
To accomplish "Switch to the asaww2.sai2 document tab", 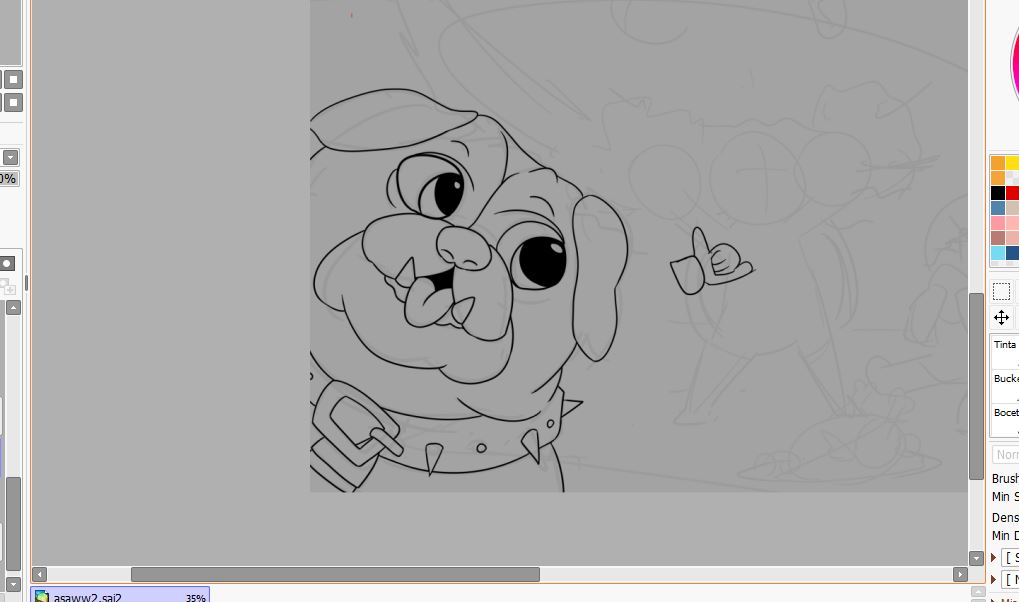I will click(x=120, y=595).
